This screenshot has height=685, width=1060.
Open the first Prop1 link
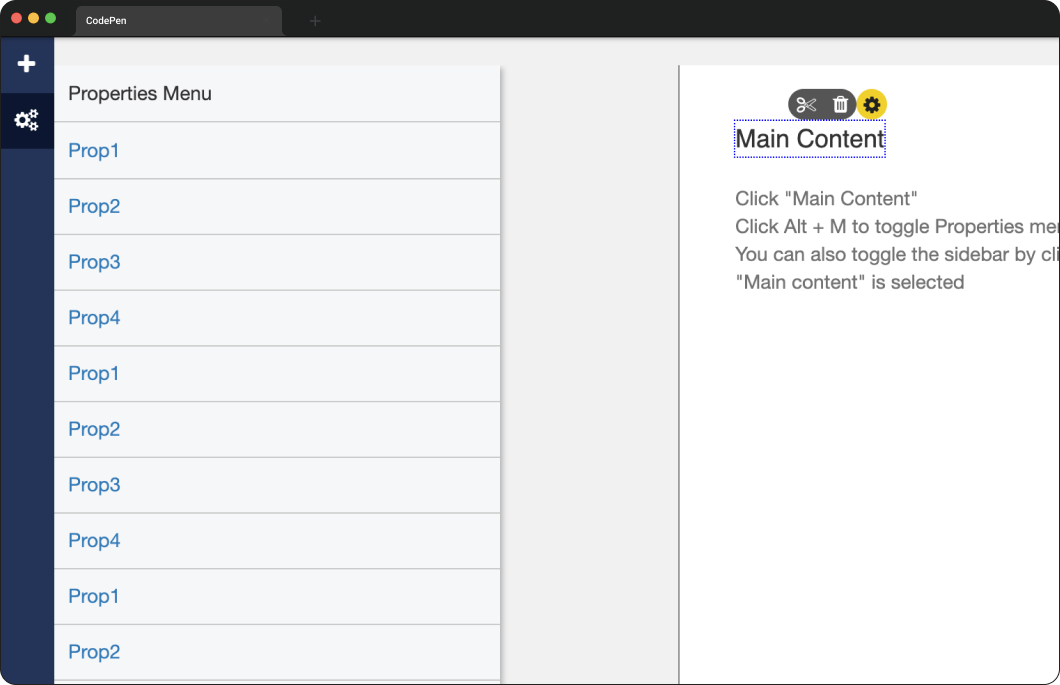(x=93, y=150)
